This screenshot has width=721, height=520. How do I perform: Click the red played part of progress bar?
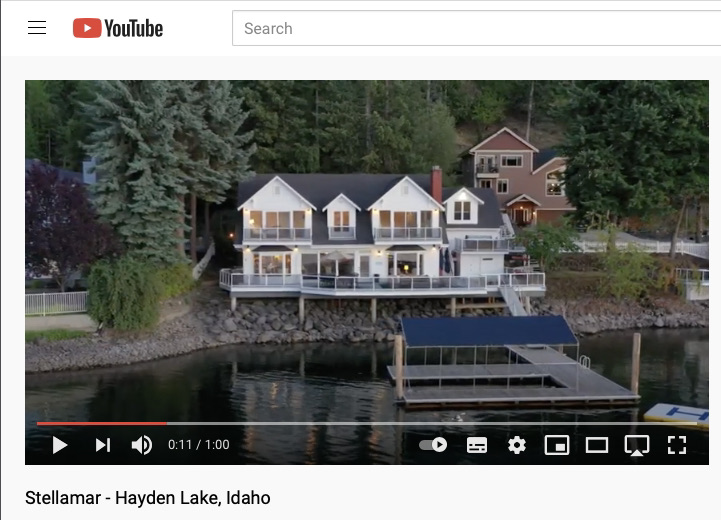tap(102, 423)
